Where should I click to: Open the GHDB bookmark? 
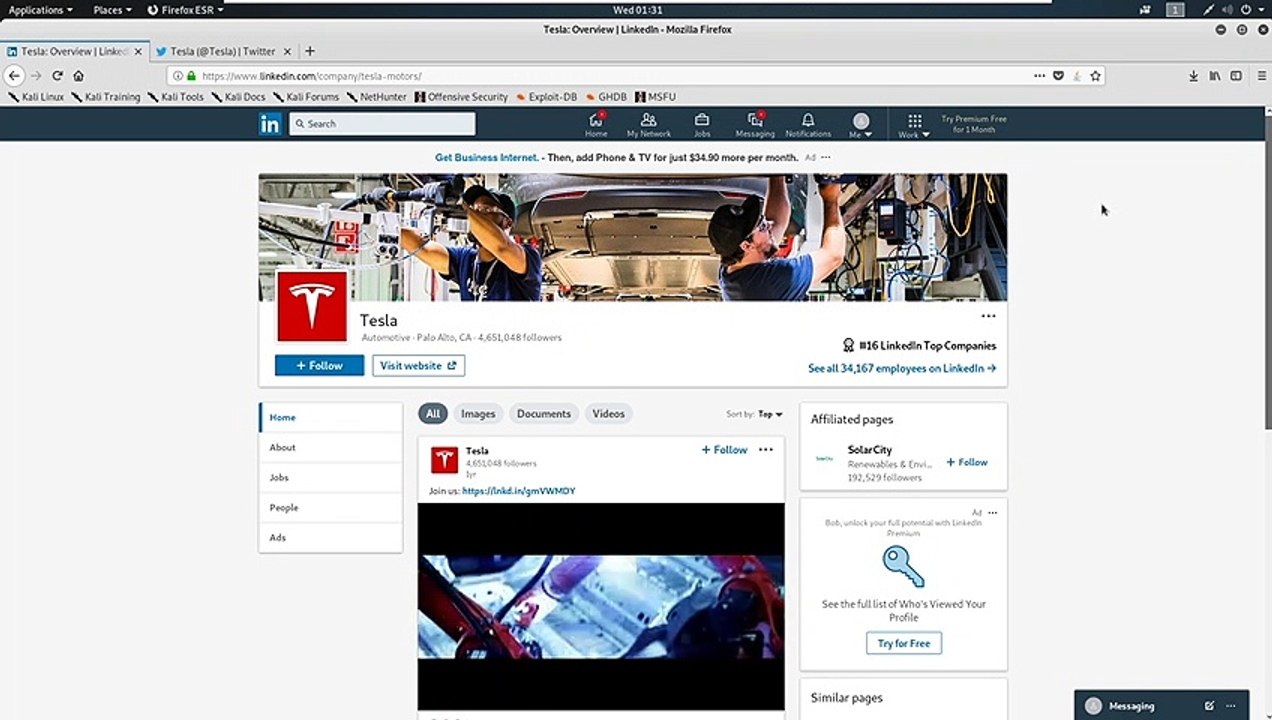606,97
